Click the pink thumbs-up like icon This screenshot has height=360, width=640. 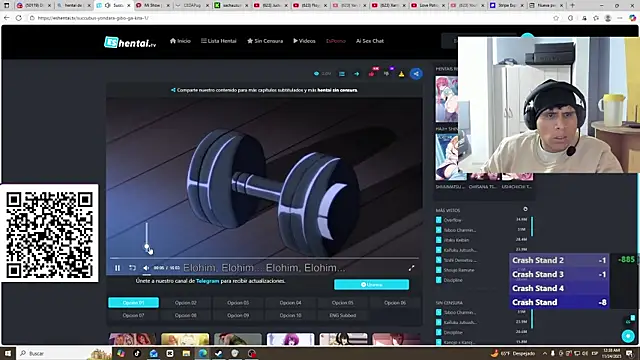[x=372, y=73]
